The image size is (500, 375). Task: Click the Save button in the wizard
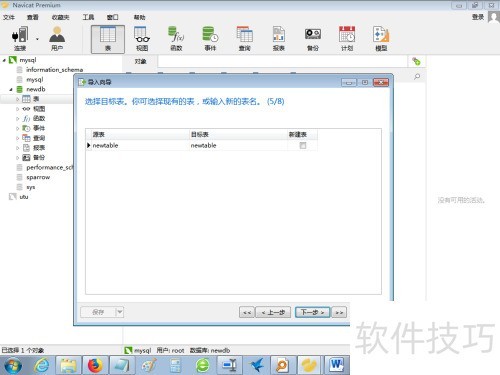(x=98, y=312)
